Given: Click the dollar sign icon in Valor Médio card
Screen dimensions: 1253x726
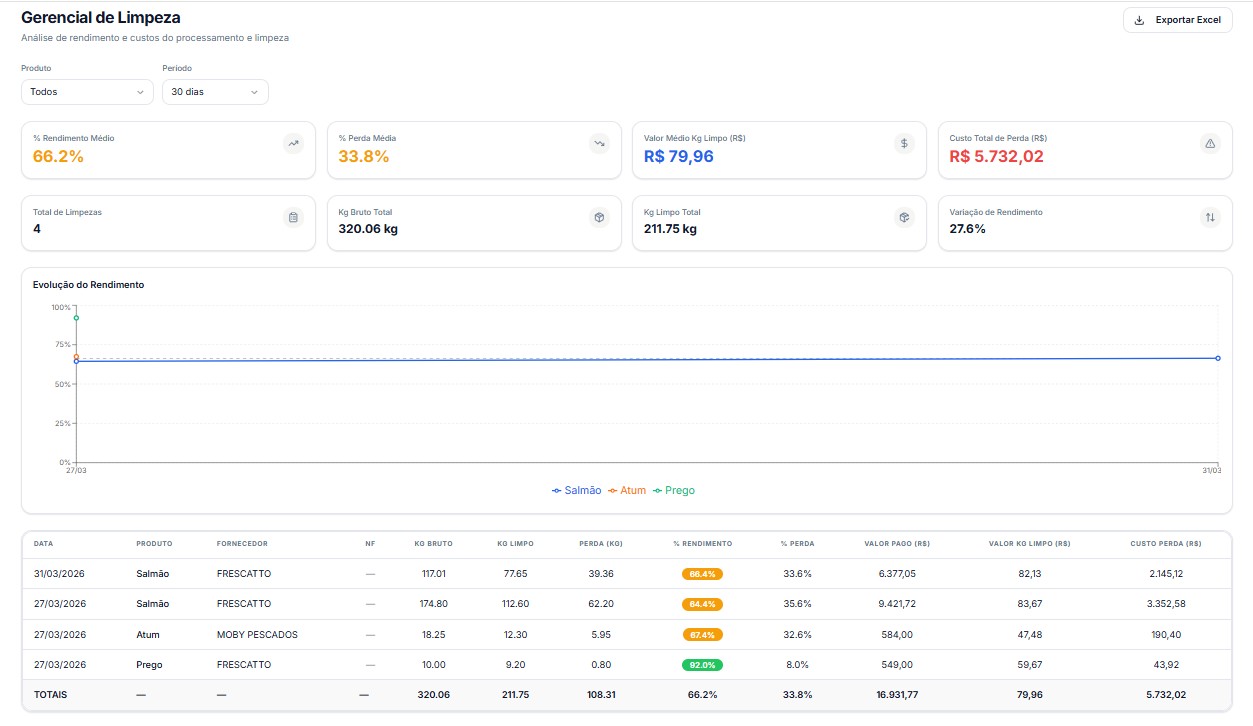Looking at the screenshot, I should (x=904, y=143).
